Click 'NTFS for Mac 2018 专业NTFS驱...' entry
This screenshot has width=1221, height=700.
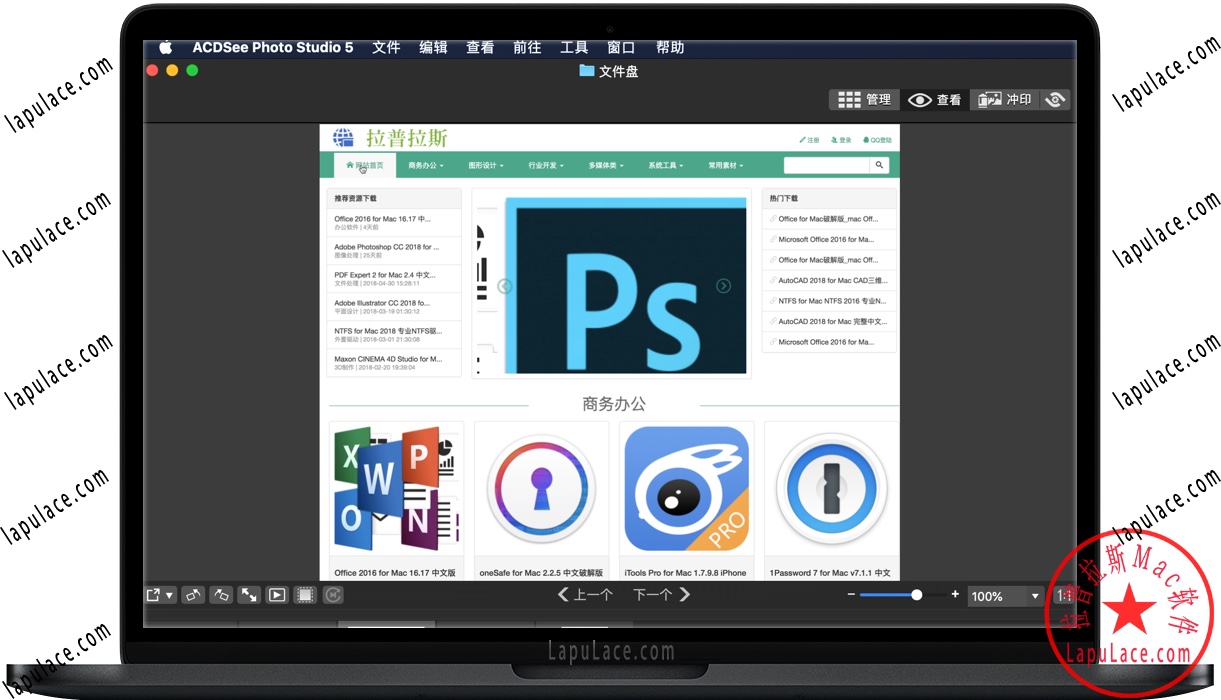[x=388, y=330]
